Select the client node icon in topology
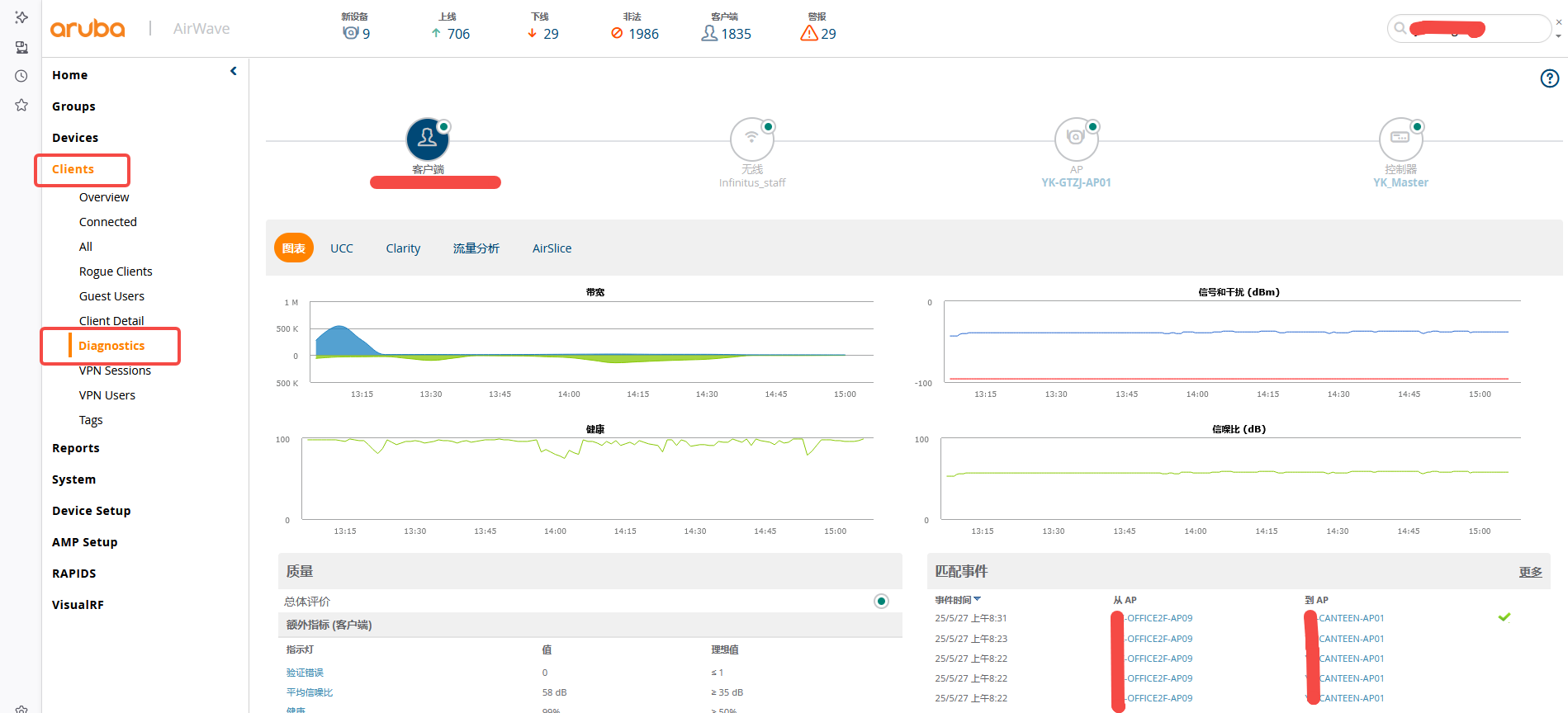Screen dimensions: 1568x713 click(x=428, y=139)
